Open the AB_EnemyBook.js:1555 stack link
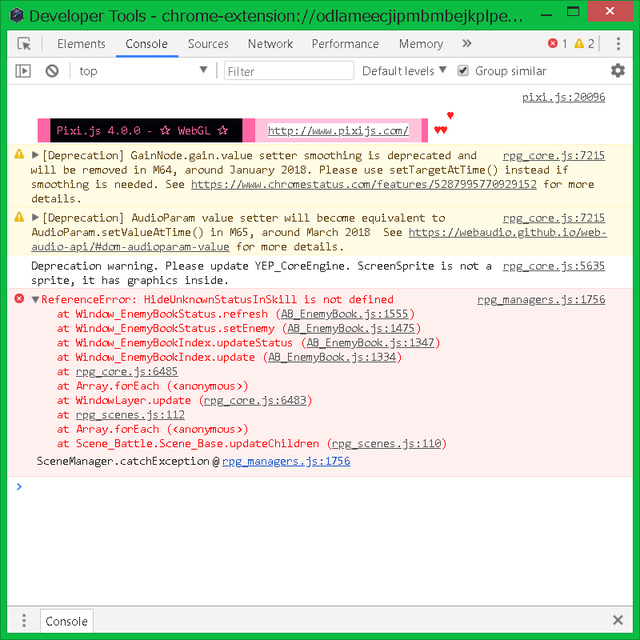Viewport: 640px width, 640px height. [x=344, y=314]
